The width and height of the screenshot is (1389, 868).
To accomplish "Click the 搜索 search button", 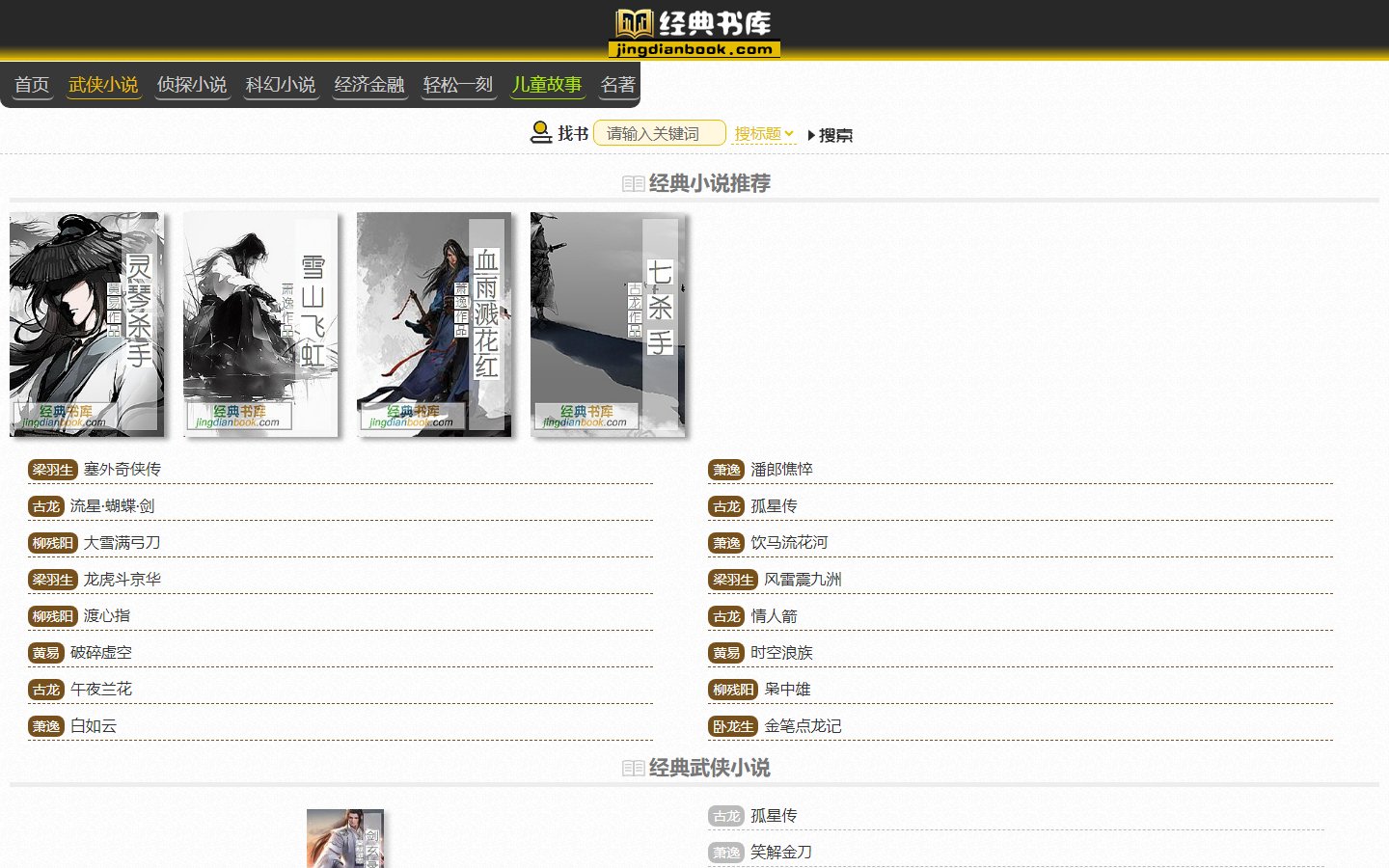I will coord(830,135).
